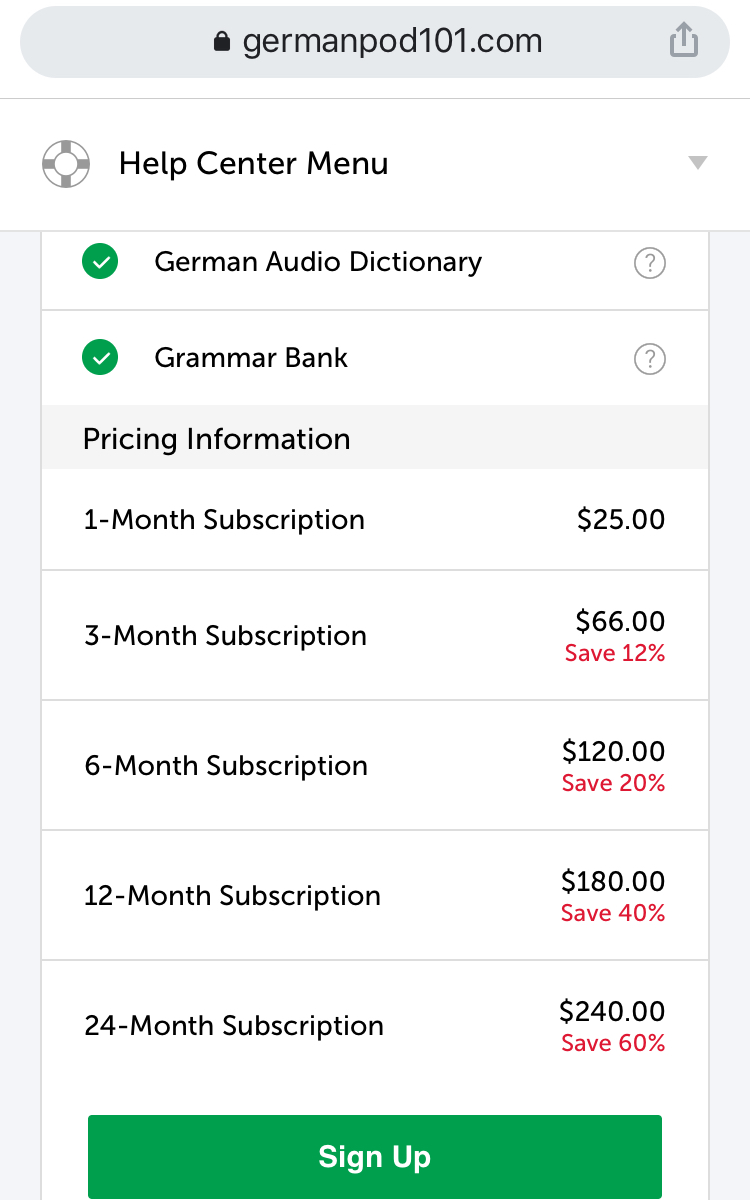The height and width of the screenshot is (1200, 750).
Task: Click the Grammar Bank feature label
Action: click(251, 358)
